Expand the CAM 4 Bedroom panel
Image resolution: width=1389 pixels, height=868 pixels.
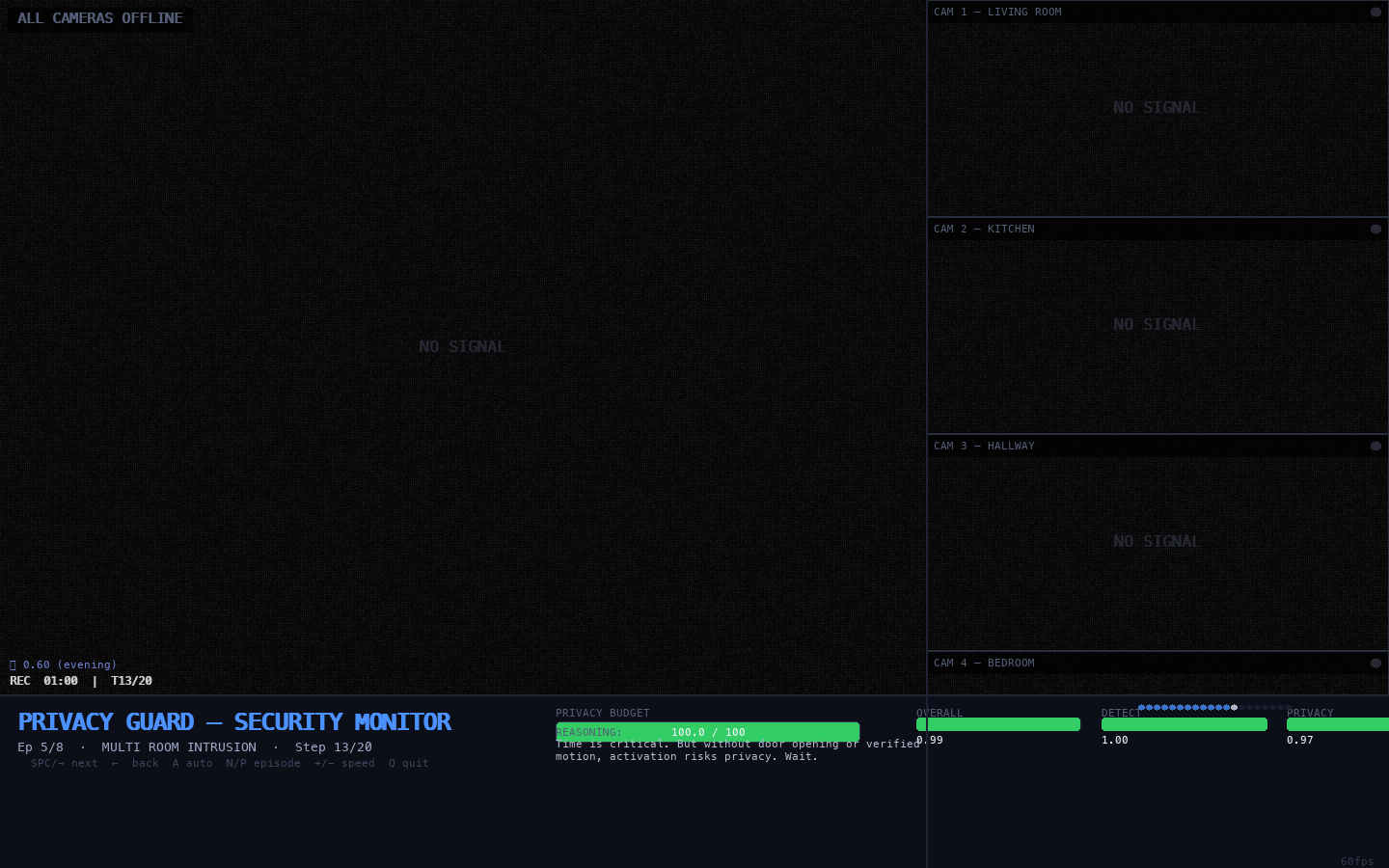pyautogui.click(x=984, y=663)
